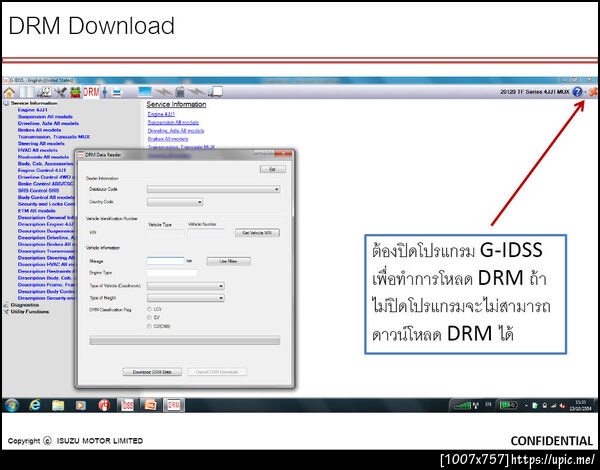The height and width of the screenshot is (470, 600).
Task: Click the Download DRM Data button
Action: coord(152,372)
